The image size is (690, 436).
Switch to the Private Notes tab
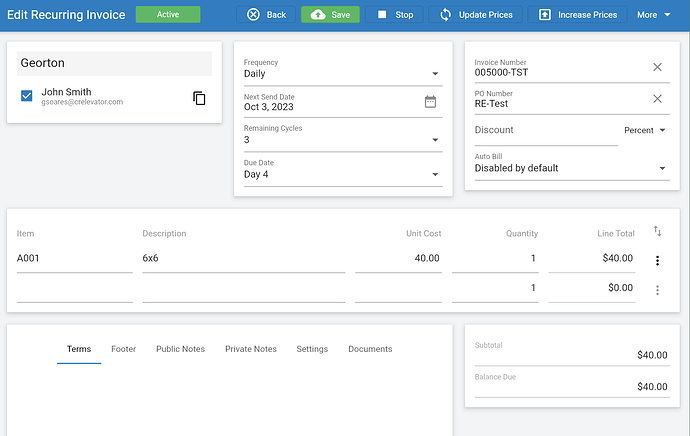[251, 349]
